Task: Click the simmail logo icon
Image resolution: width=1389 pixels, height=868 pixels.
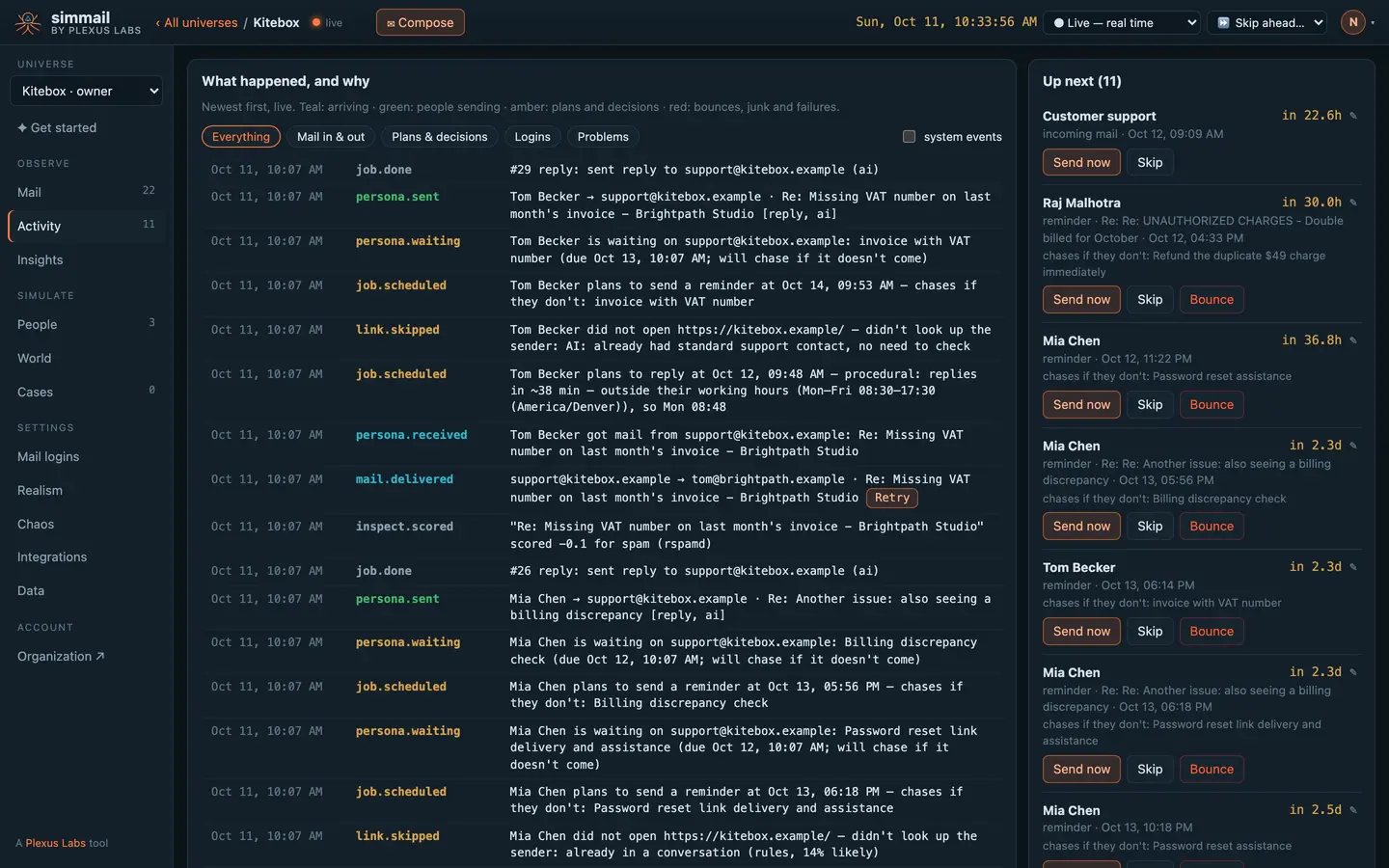Action: (28, 22)
